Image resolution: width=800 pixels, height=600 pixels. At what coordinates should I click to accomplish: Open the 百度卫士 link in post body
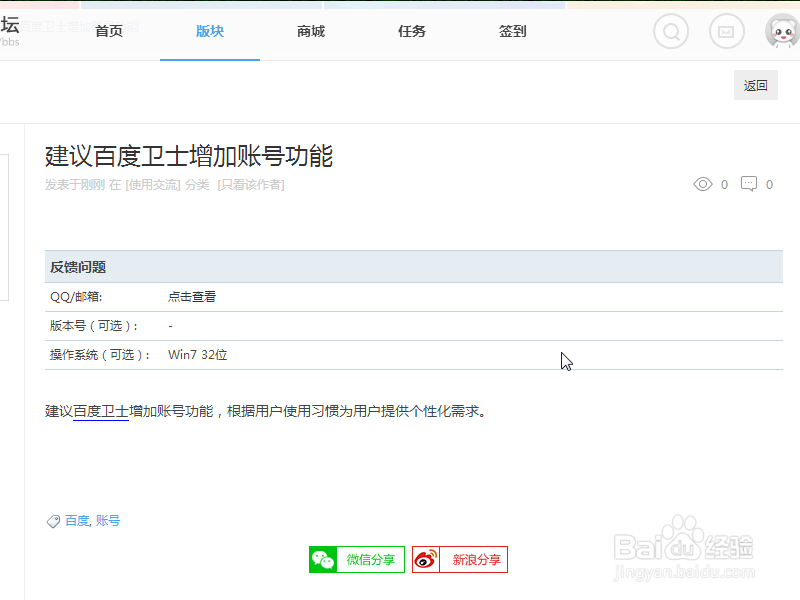[101, 410]
